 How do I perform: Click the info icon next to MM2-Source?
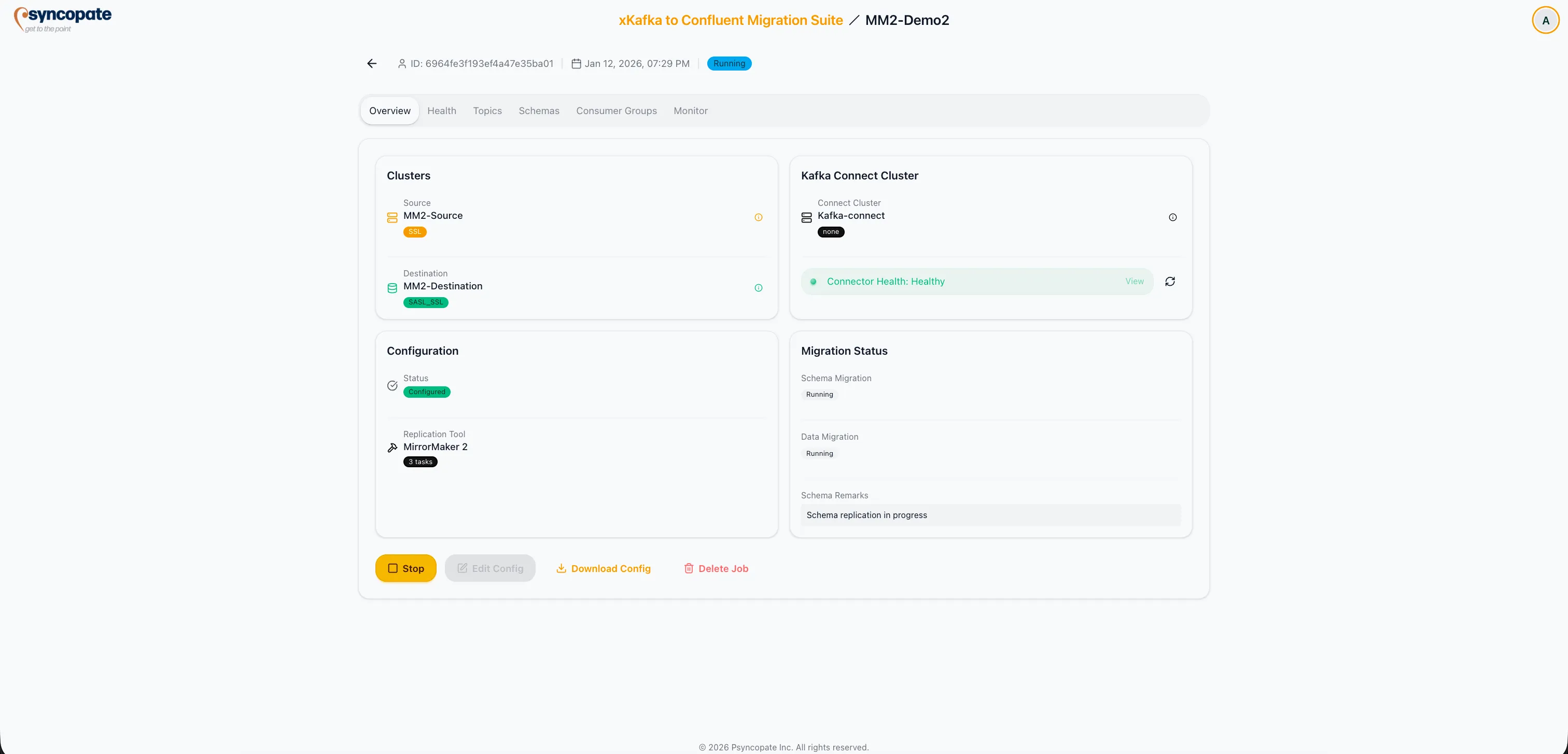click(758, 217)
